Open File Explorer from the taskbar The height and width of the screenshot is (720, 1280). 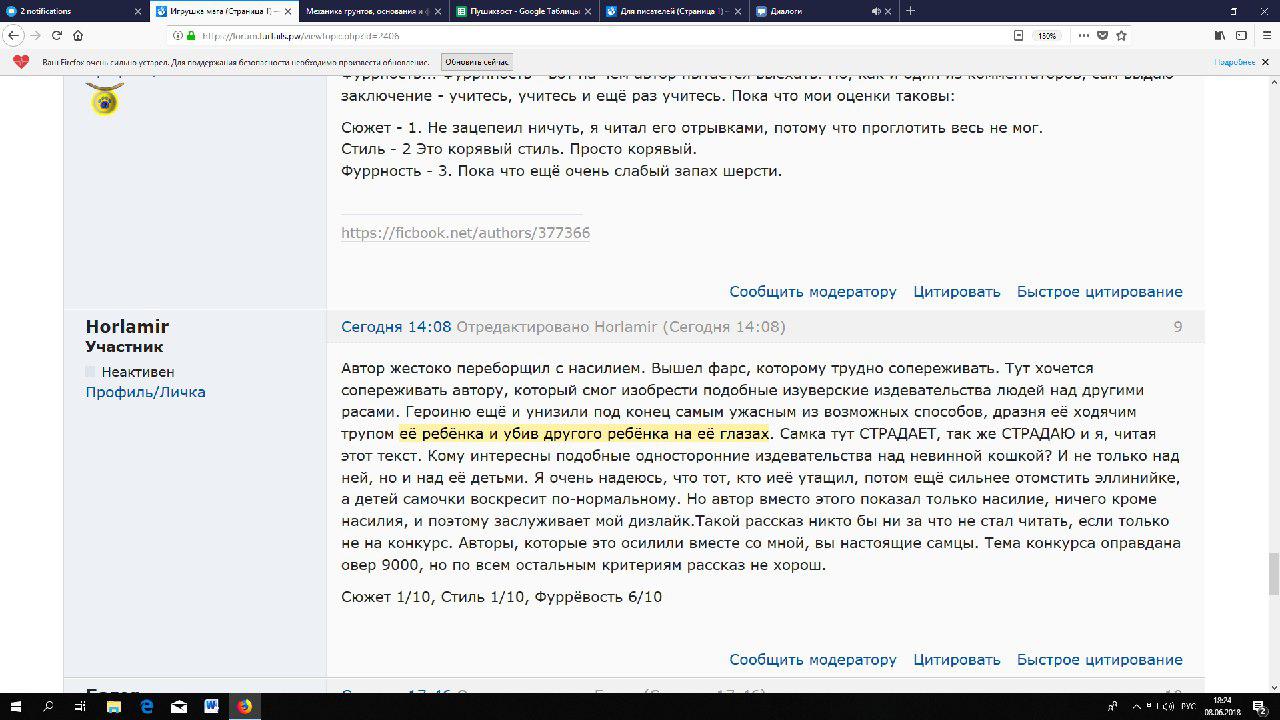pos(113,706)
